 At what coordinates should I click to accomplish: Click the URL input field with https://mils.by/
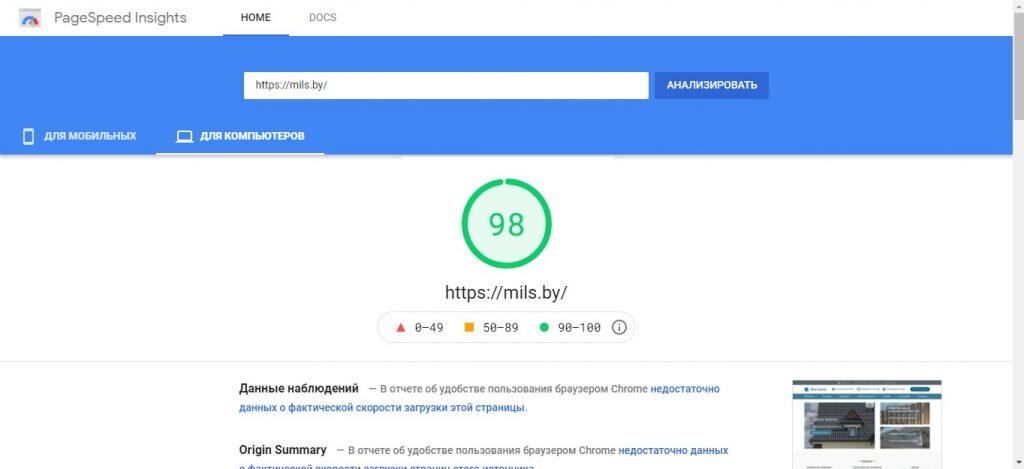coord(446,86)
